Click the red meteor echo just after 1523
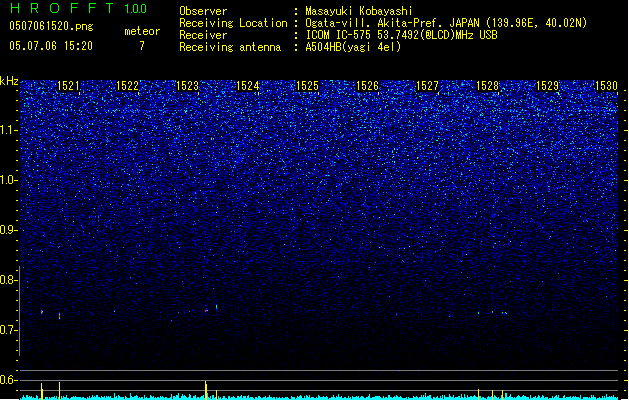 (x=206, y=311)
